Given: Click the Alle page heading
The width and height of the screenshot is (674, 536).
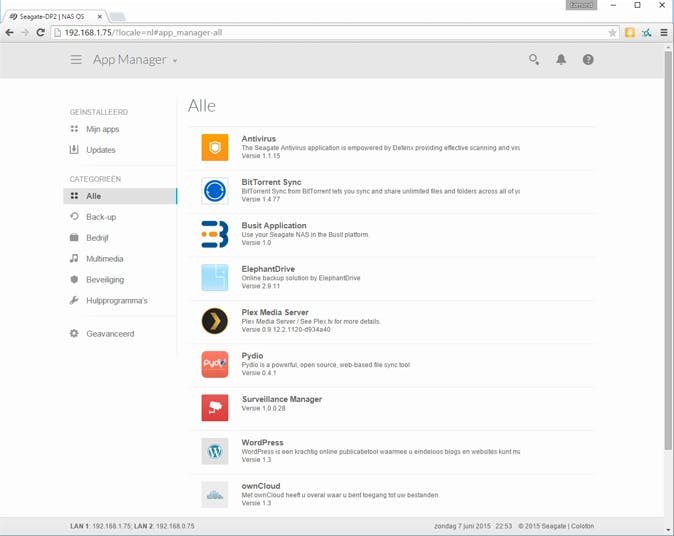Looking at the screenshot, I should [202, 105].
